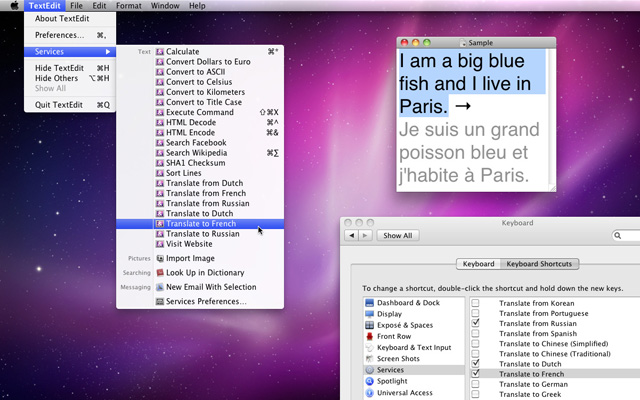Click the New Email With Selection icon

click(x=160, y=287)
